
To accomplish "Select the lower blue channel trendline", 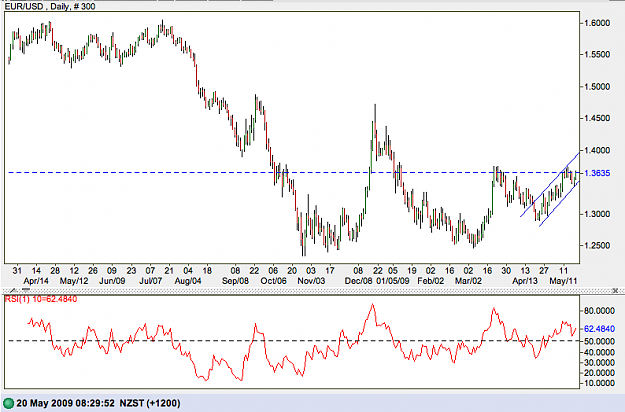I will pos(558,204).
